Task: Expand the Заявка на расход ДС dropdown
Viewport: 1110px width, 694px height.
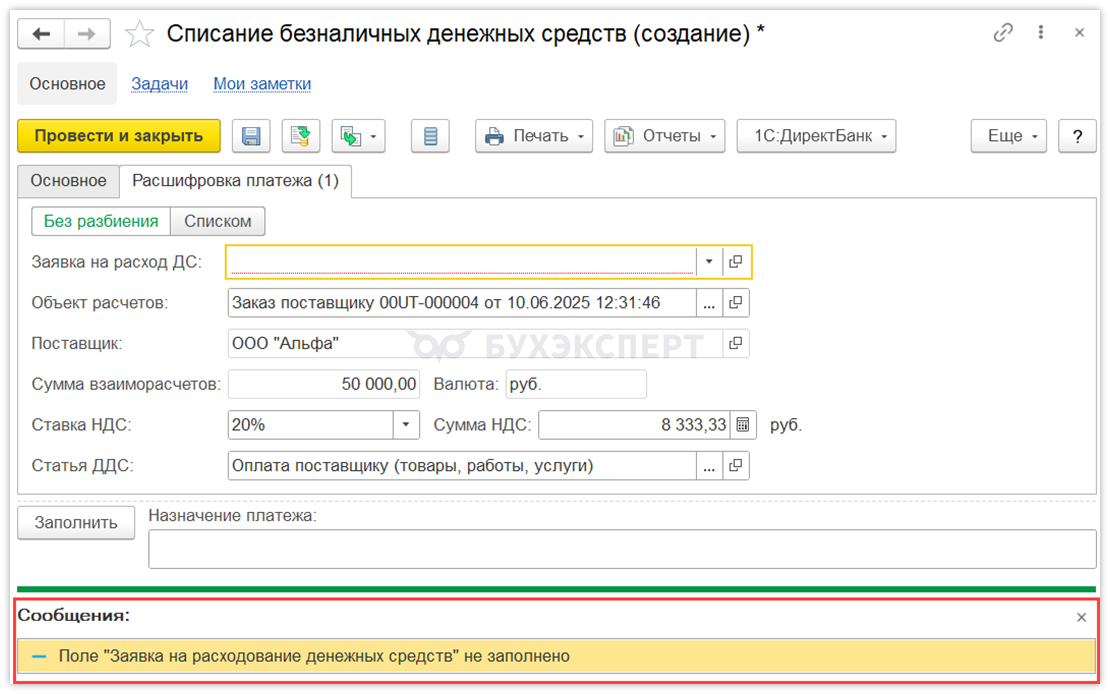Action: 708,262
